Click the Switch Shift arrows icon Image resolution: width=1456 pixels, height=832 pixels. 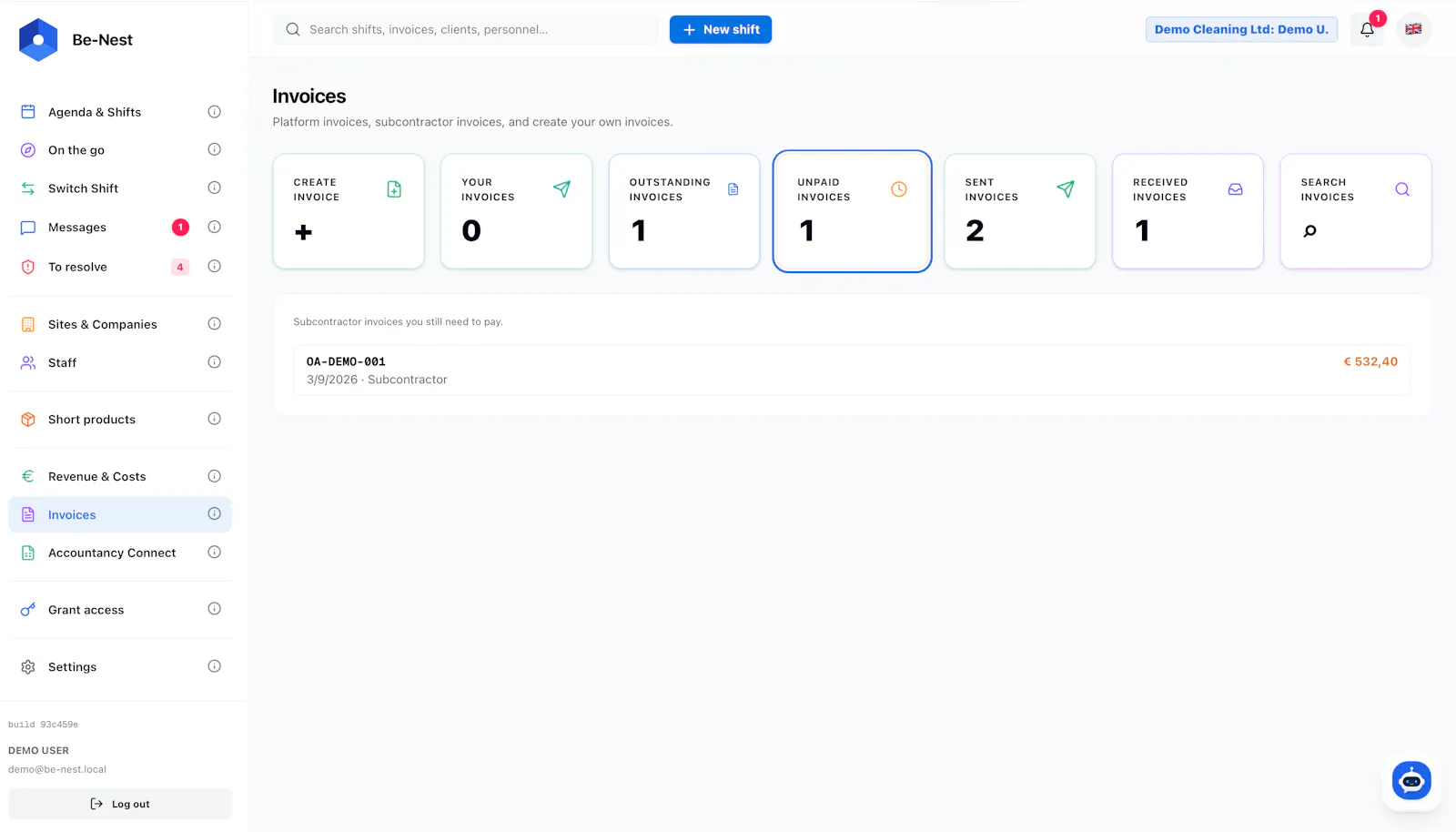point(28,188)
